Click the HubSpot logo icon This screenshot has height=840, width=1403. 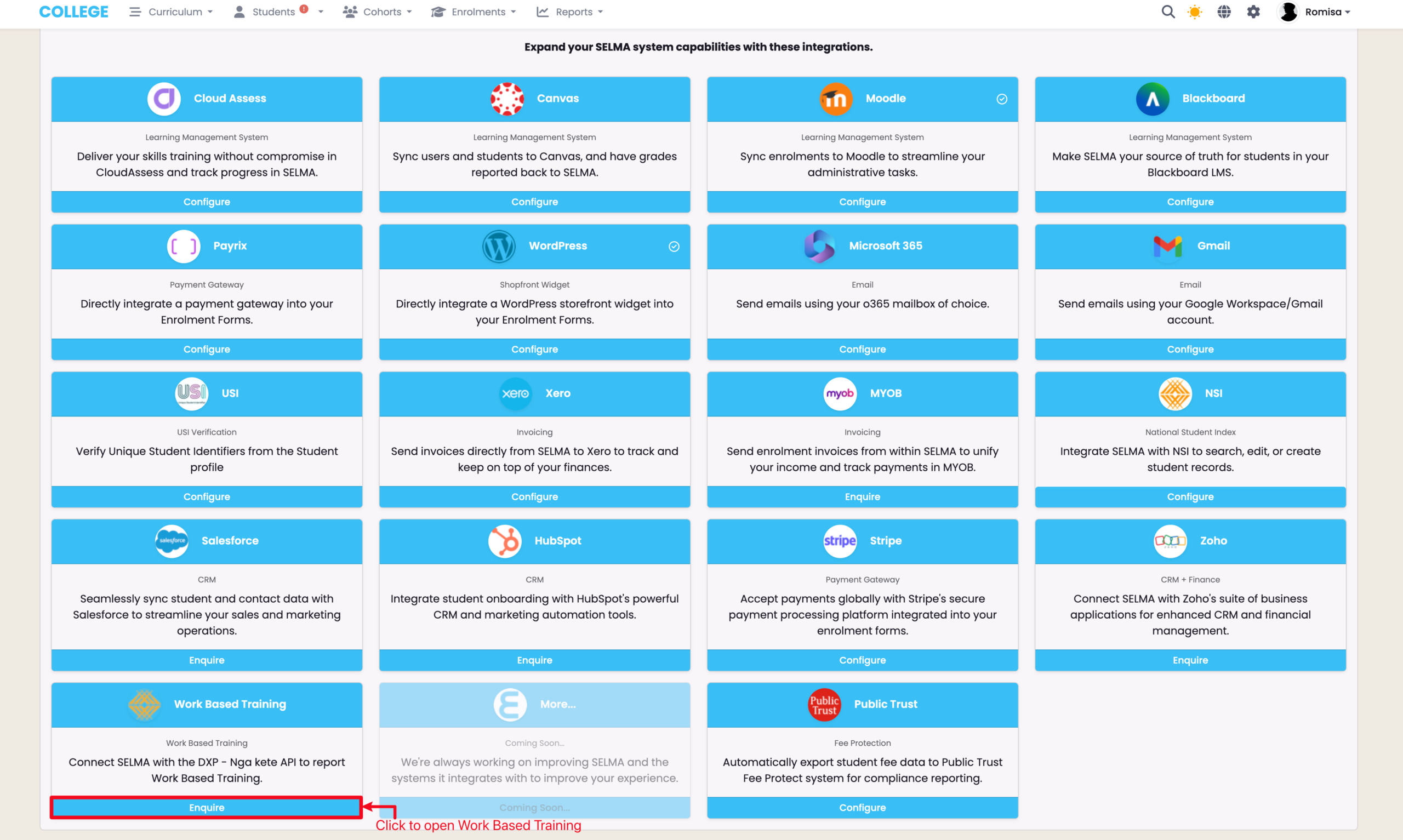pyautogui.click(x=504, y=541)
